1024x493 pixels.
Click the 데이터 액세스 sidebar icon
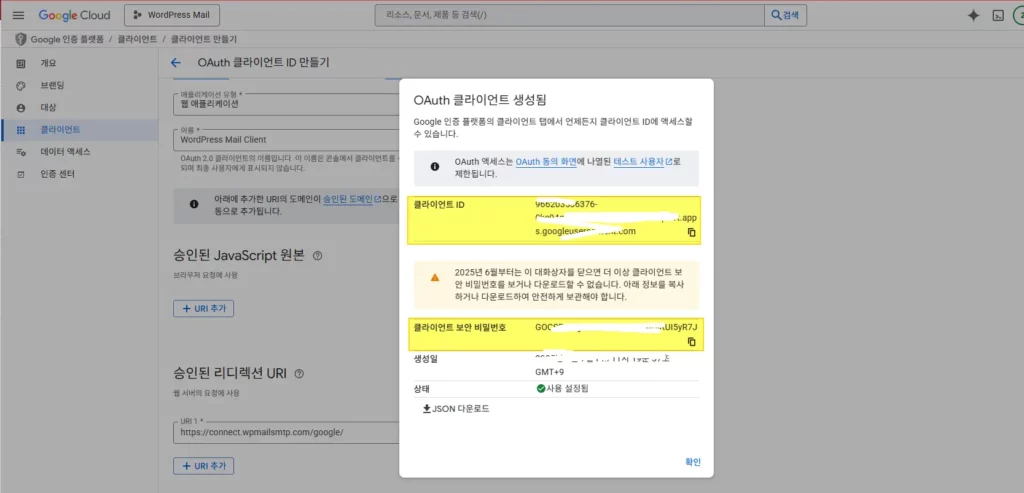21,151
